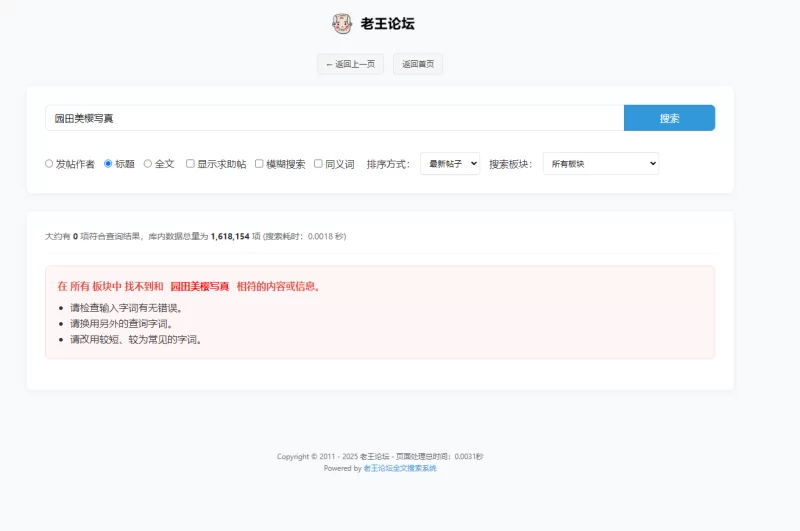Select the 发帖作者 radio button

point(49,164)
